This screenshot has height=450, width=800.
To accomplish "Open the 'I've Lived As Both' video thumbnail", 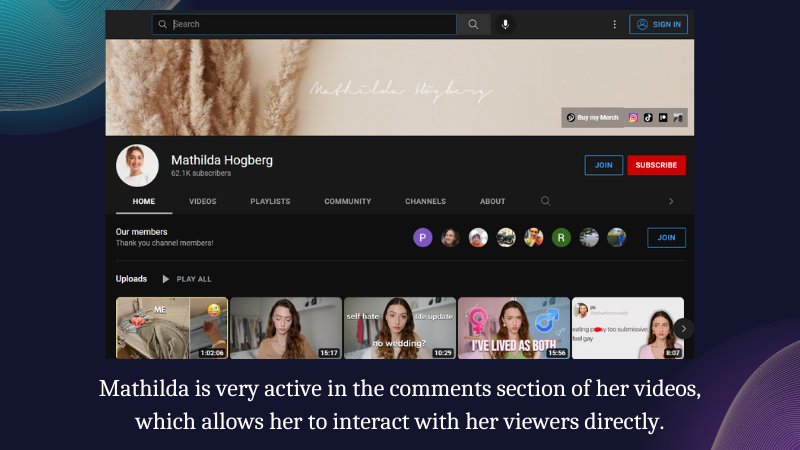I will tap(513, 328).
